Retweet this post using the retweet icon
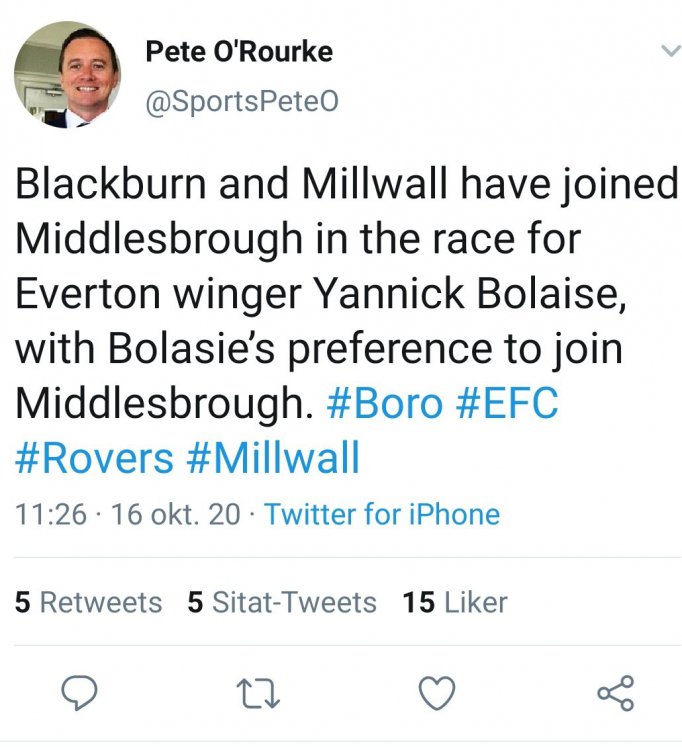Screen dimensions: 682x750 (259, 691)
